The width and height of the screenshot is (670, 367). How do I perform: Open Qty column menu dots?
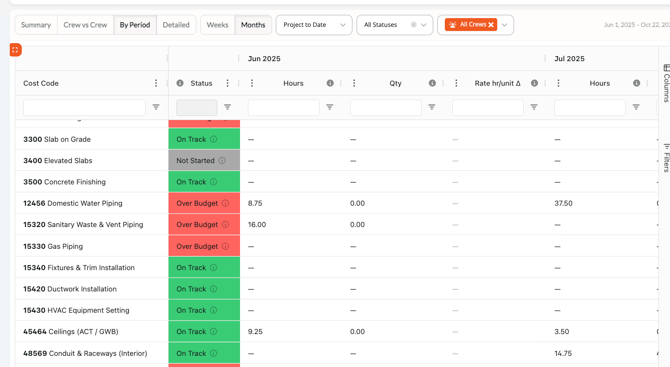[354, 83]
